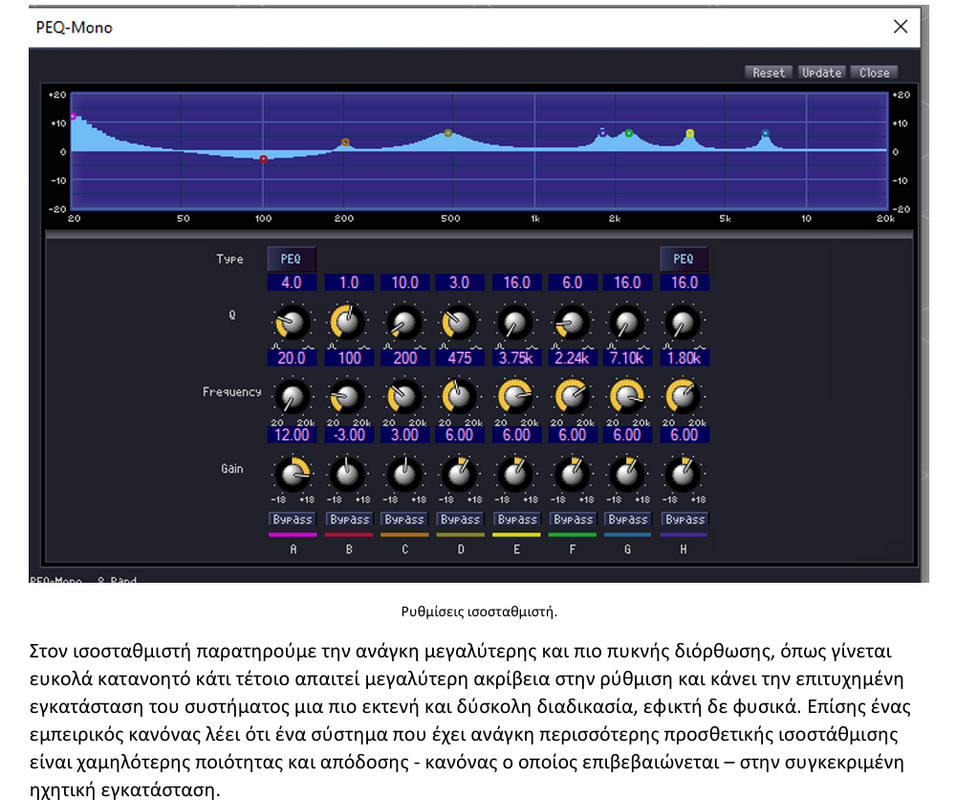Image resolution: width=956 pixels, height=800 pixels.
Task: Click the band G frequency field showing 7.10k
Action: [628, 357]
